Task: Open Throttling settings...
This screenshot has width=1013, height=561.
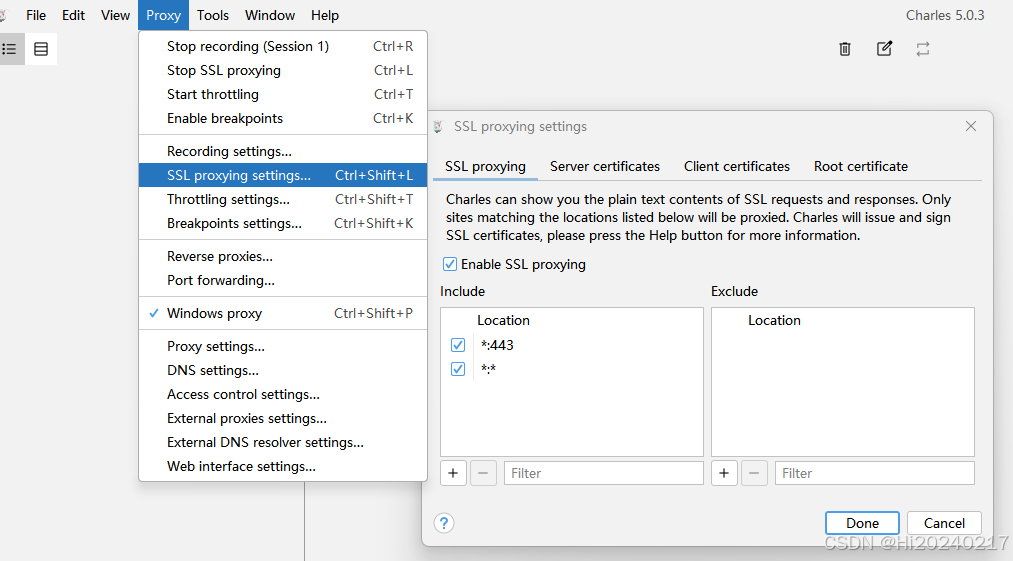Action: pos(283,199)
